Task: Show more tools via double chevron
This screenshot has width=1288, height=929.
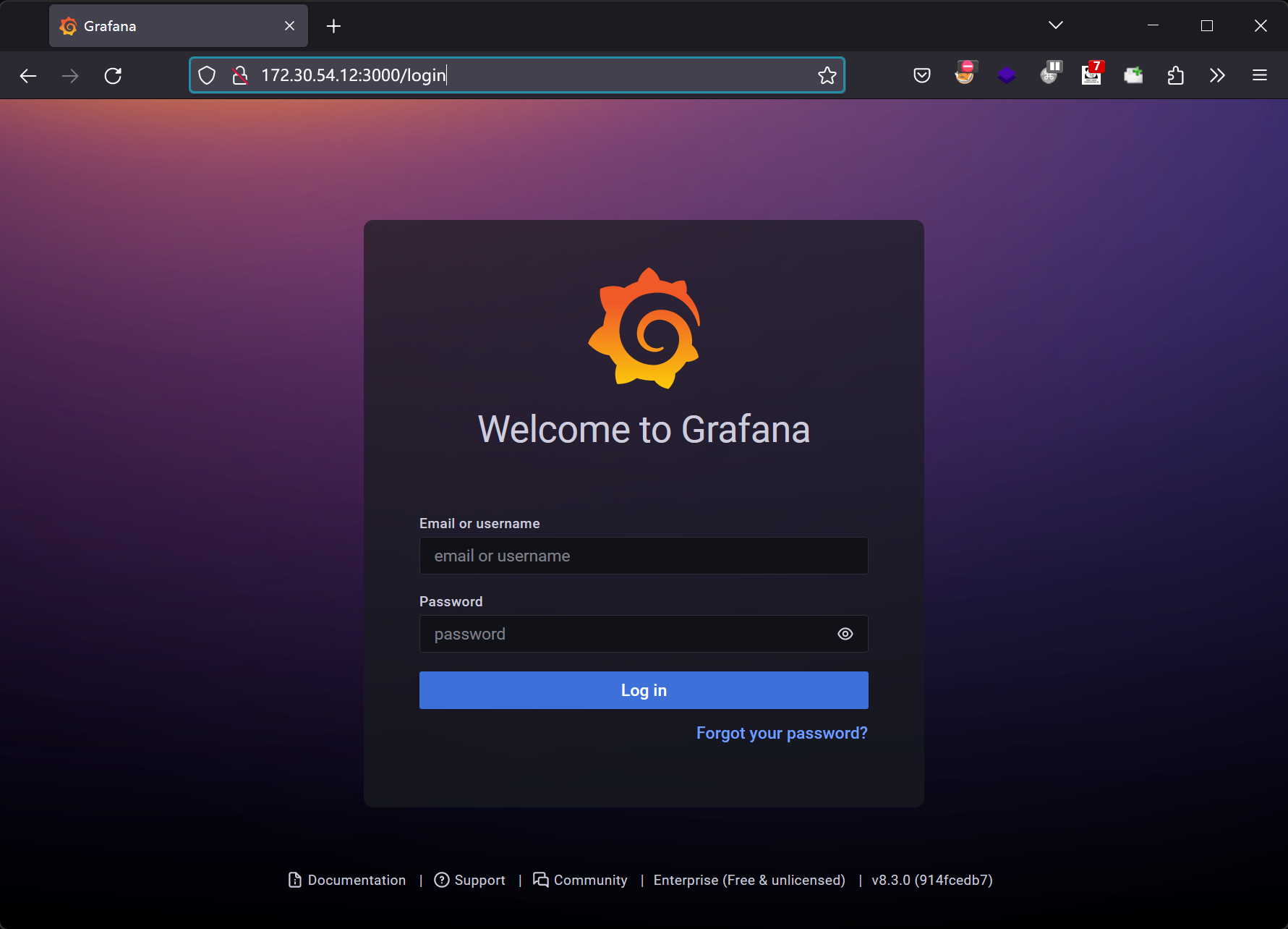Action: tap(1217, 75)
